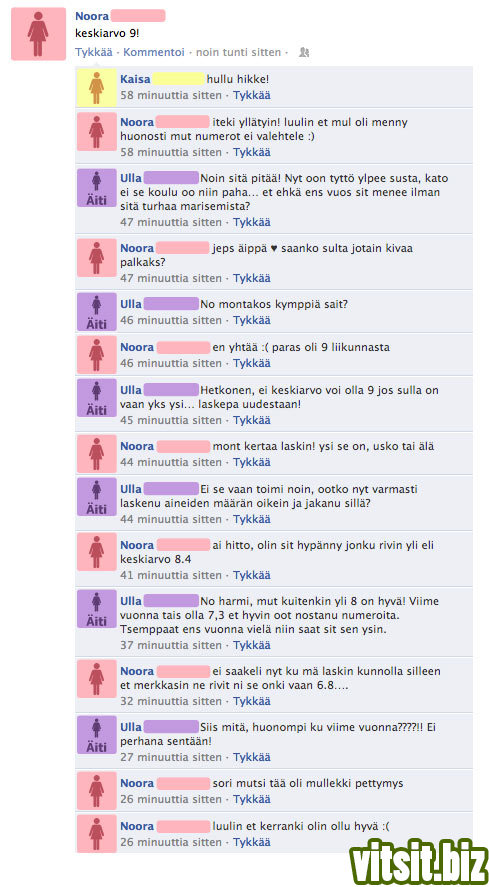Image resolution: width=489 pixels, height=887 pixels.
Task: Click the Äiti avatar on the 'No montakos kymppiä sait' comment
Action: click(97, 312)
